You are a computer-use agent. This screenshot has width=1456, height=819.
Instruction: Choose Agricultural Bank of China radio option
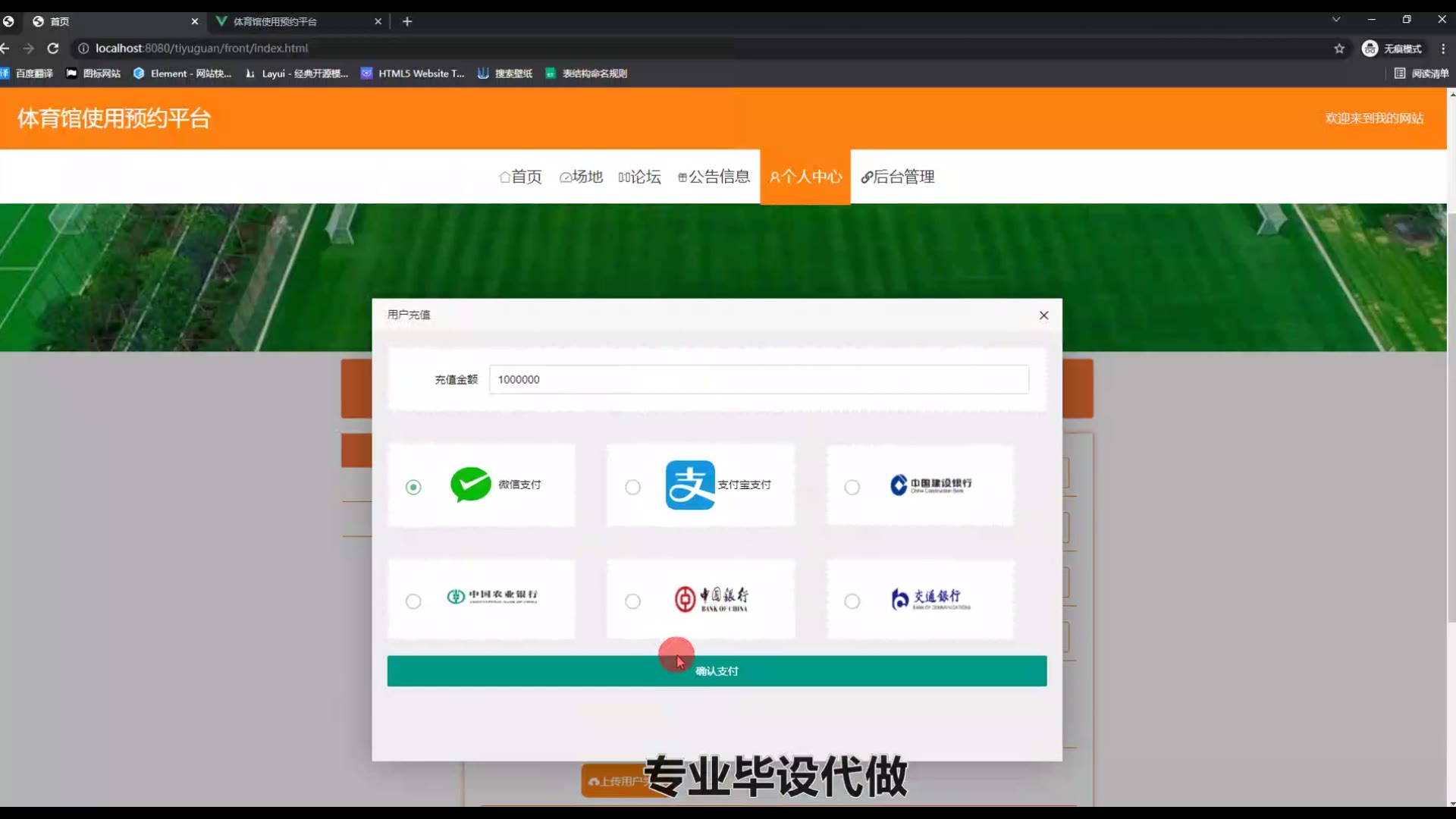pos(413,601)
